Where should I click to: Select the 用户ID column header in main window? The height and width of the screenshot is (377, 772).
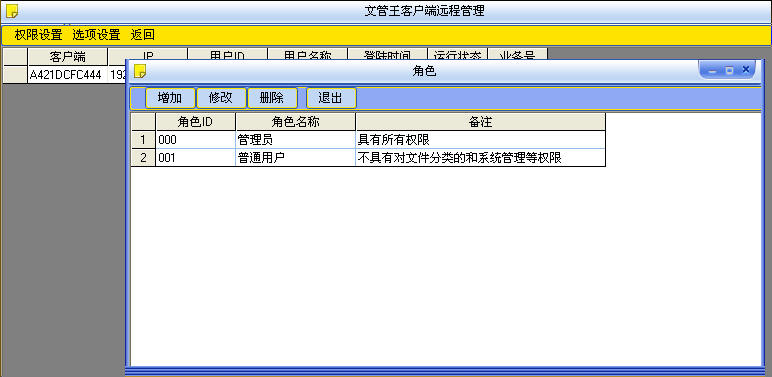(x=227, y=54)
